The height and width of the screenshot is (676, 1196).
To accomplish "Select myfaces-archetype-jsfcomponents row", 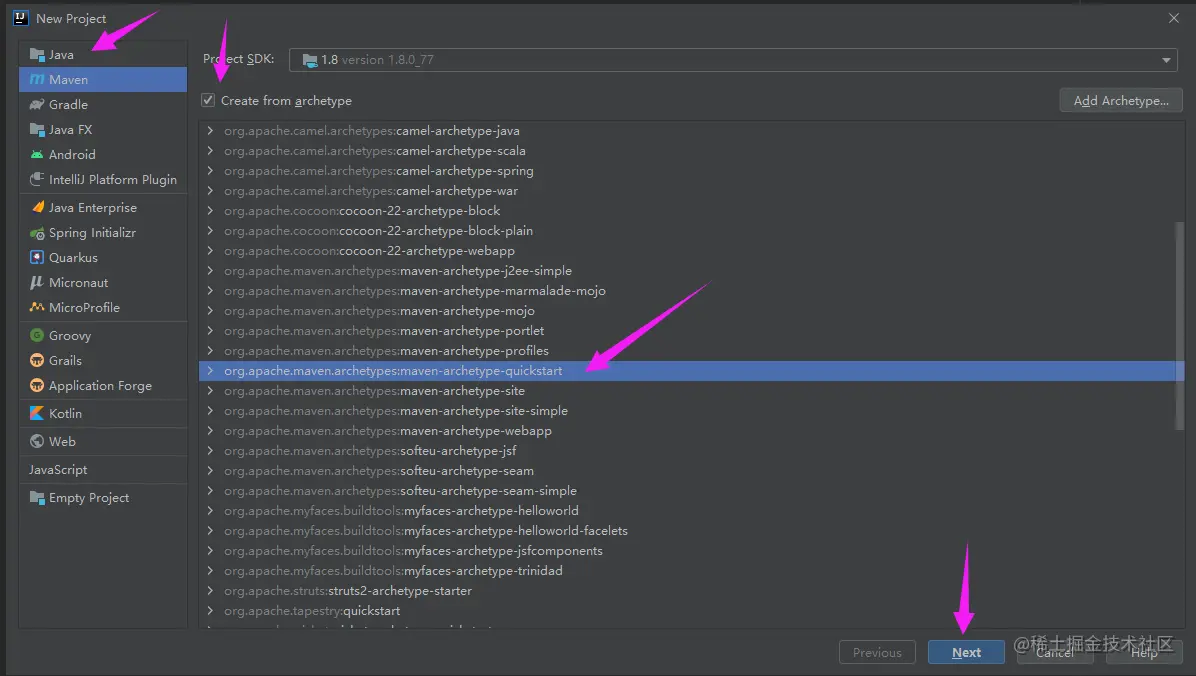I will click(x=691, y=551).
